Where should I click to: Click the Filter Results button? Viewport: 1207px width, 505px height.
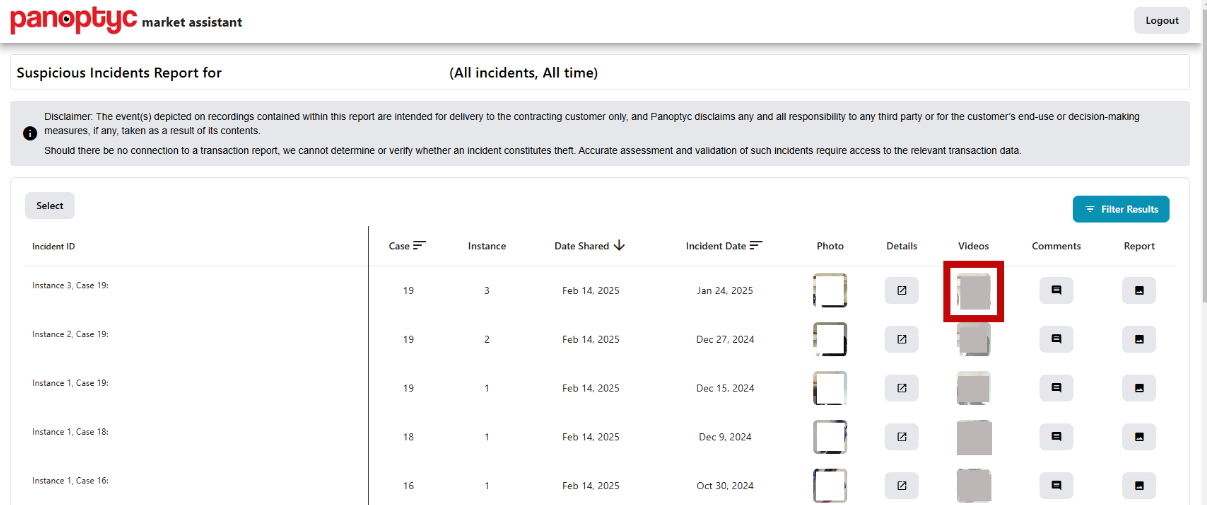coord(1120,209)
